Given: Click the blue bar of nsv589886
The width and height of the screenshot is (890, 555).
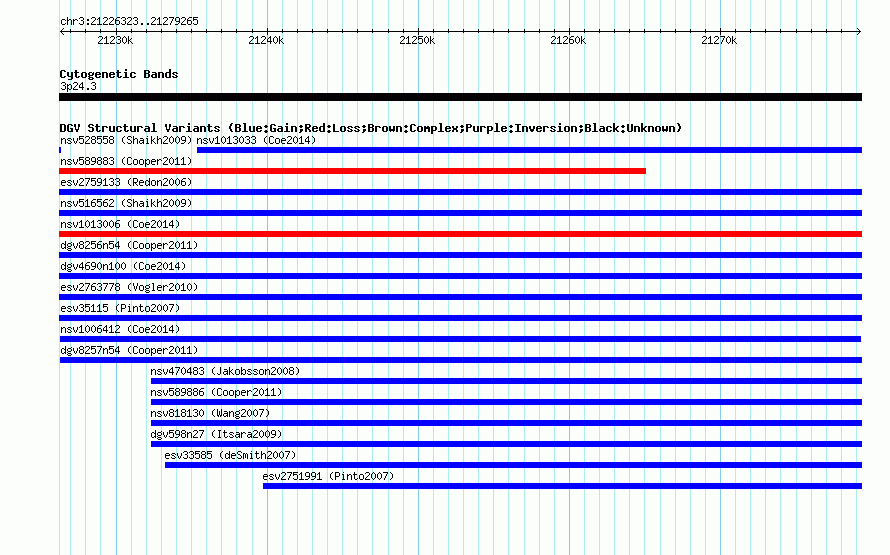Looking at the screenshot, I should point(506,402).
